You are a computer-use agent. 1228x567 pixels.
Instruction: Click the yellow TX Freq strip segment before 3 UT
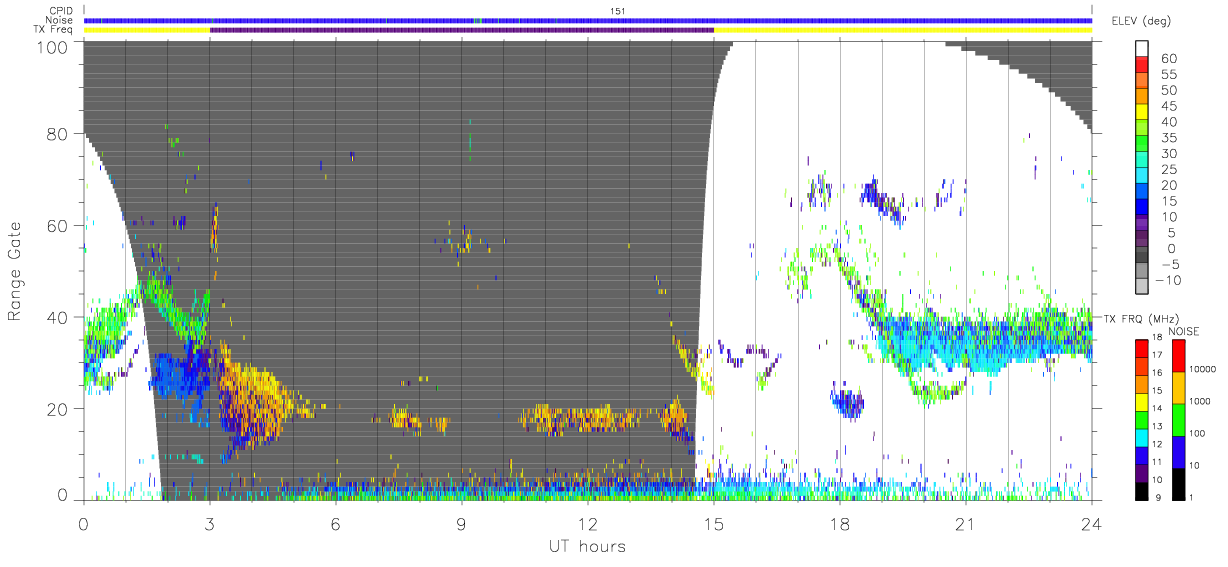[x=147, y=30]
